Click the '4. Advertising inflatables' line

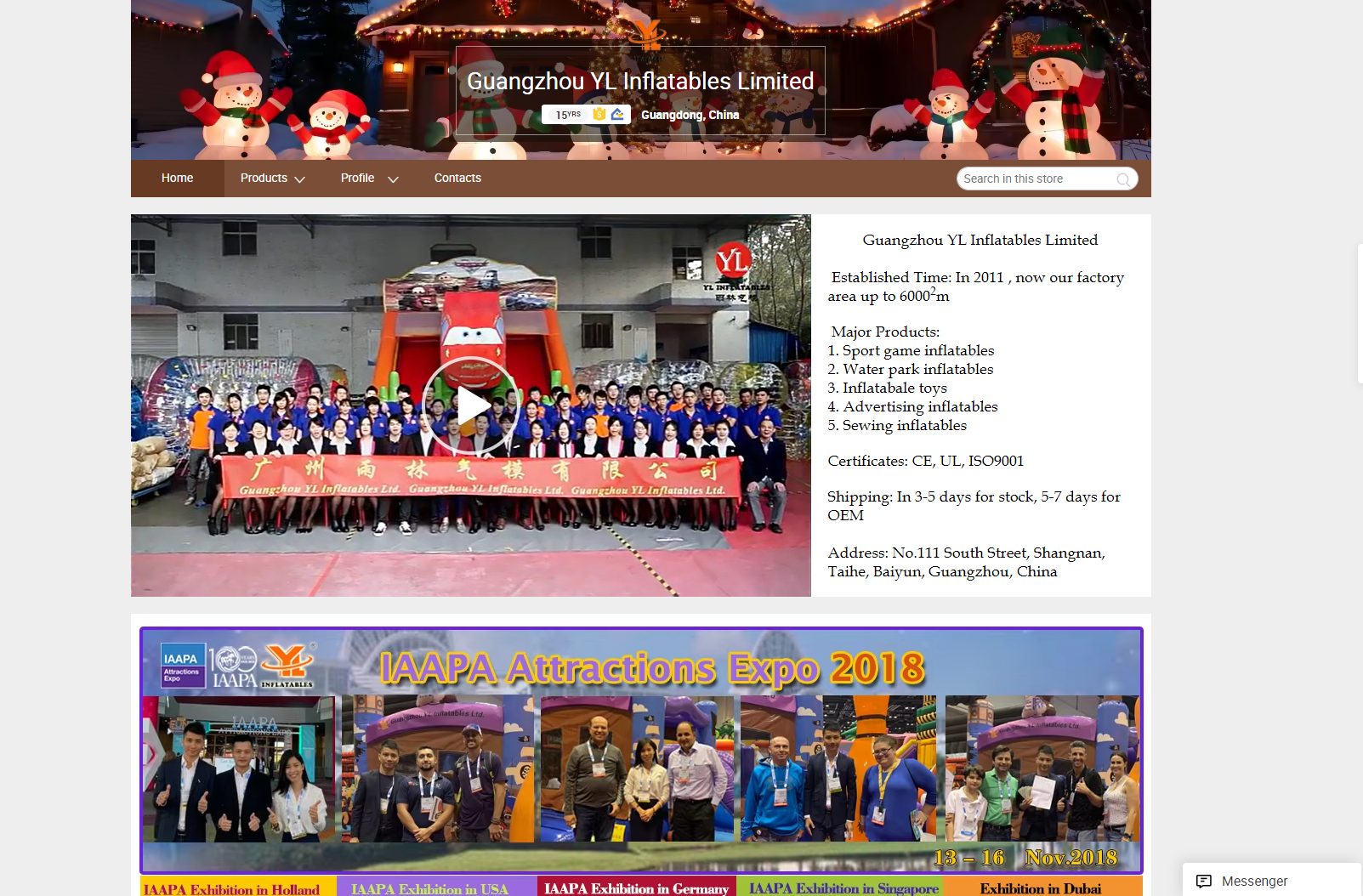912,406
